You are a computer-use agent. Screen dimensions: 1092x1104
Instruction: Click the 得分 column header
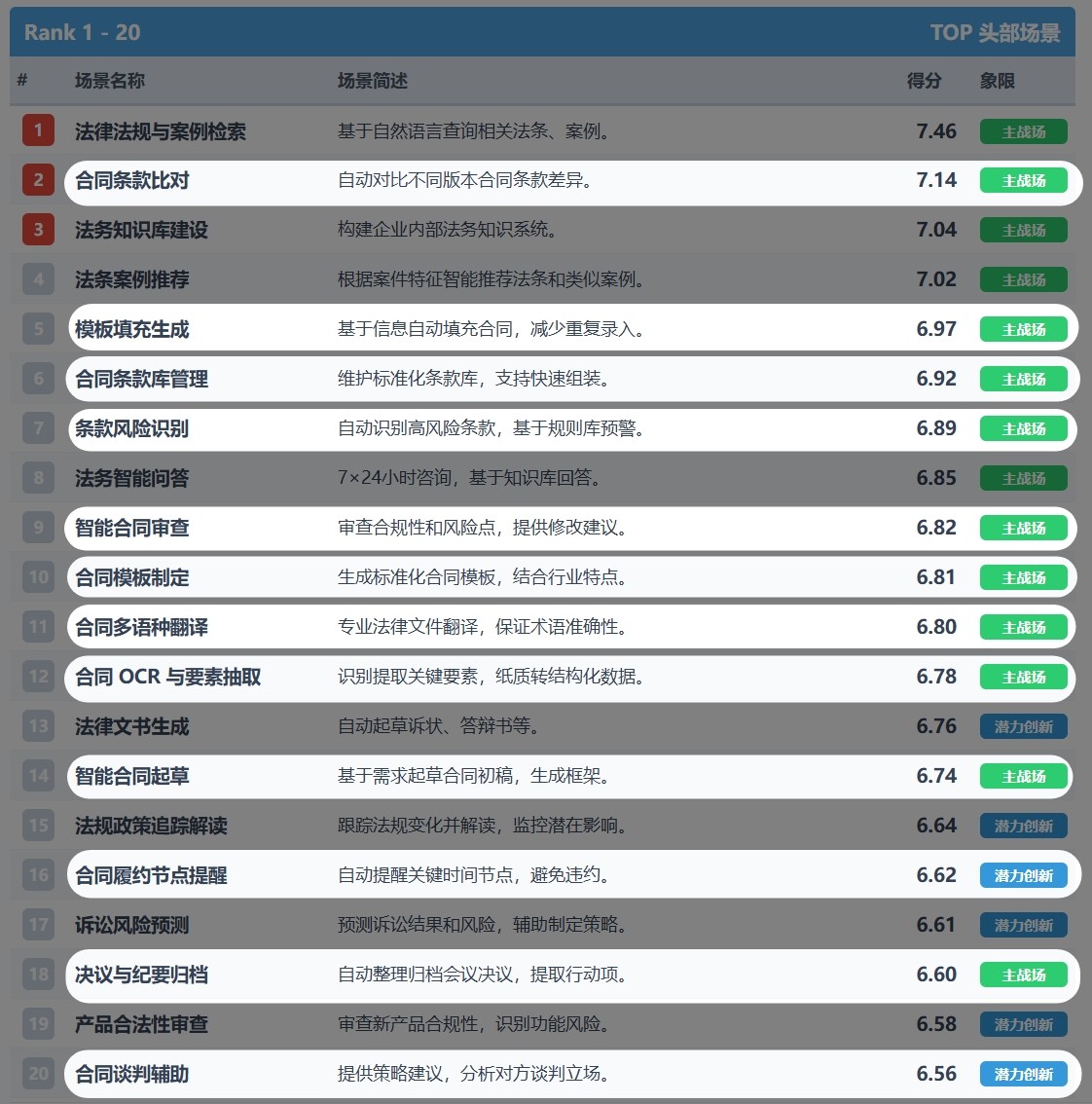pyautogui.click(x=925, y=81)
